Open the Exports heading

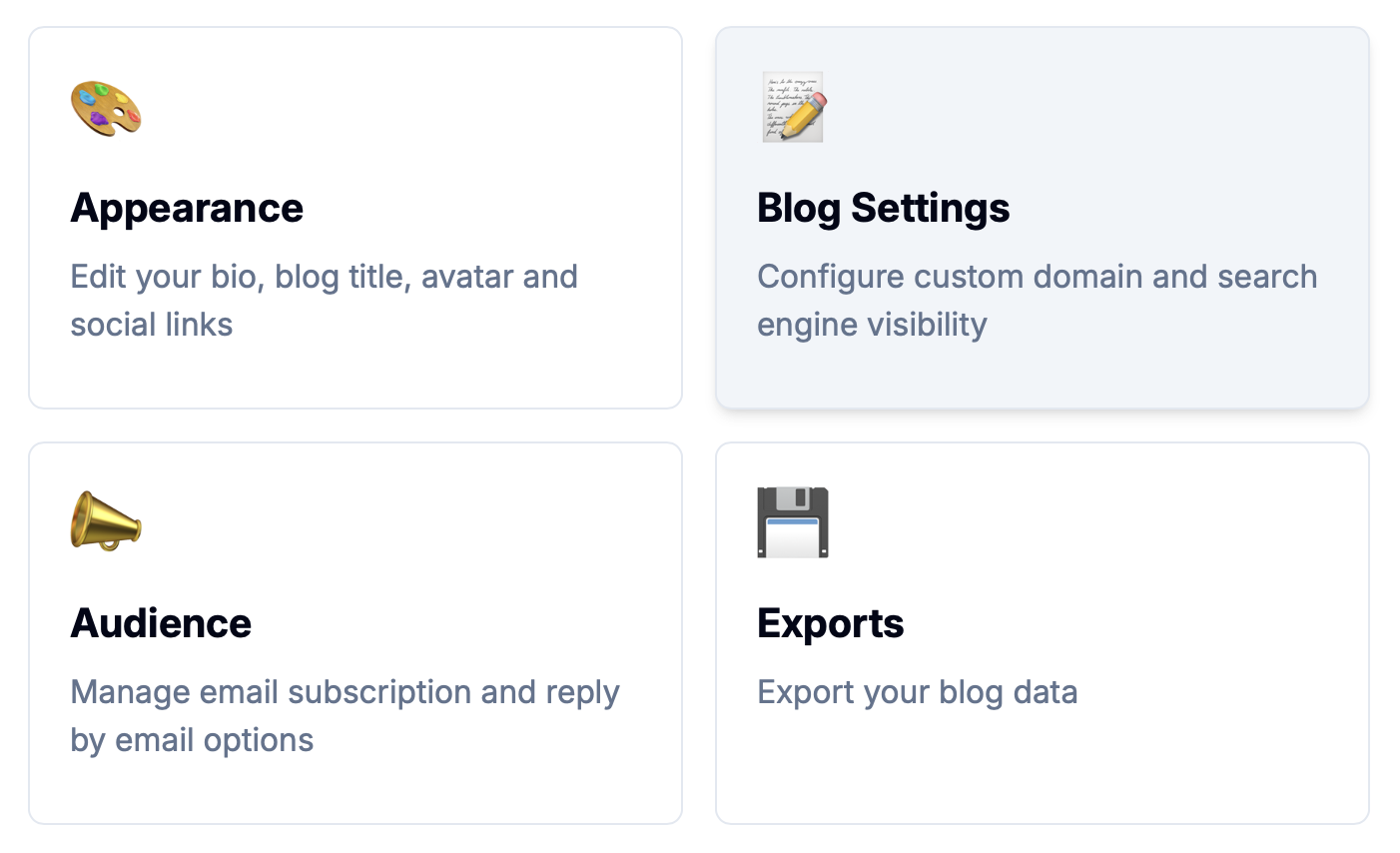(x=830, y=623)
